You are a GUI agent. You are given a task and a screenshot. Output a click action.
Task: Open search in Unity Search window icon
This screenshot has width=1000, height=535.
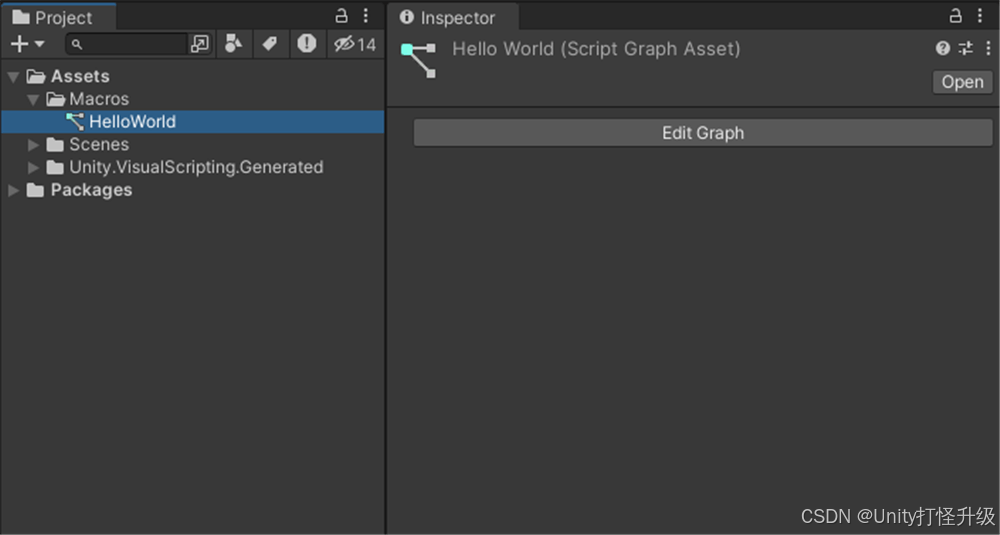coord(201,44)
